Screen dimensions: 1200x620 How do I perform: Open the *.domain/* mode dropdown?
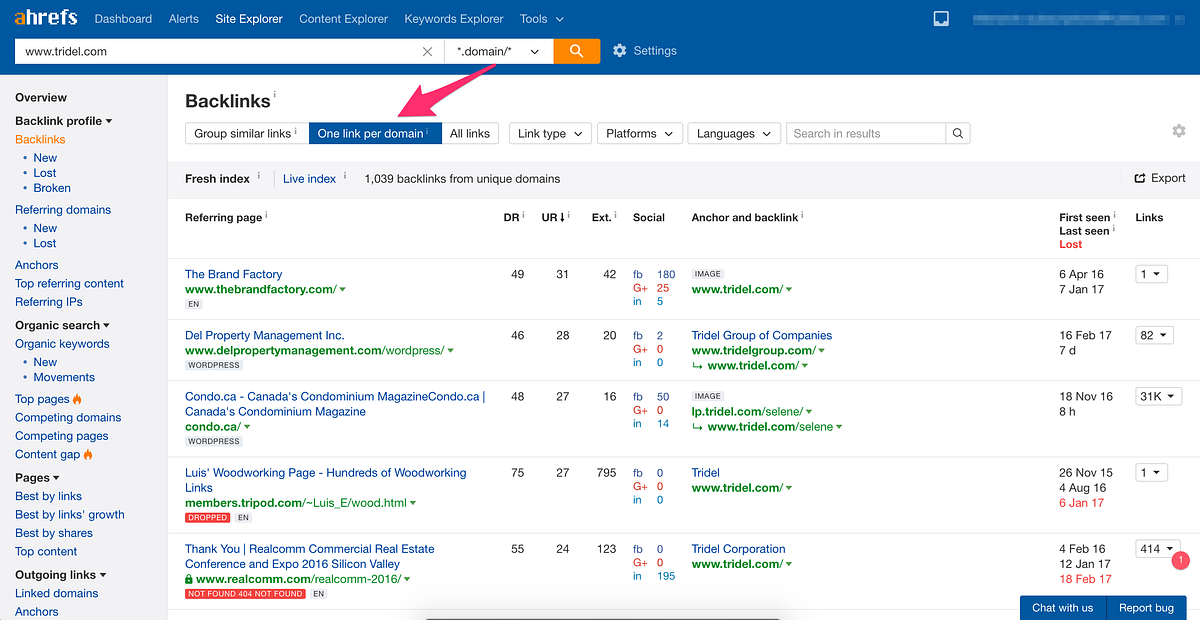[x=499, y=51]
